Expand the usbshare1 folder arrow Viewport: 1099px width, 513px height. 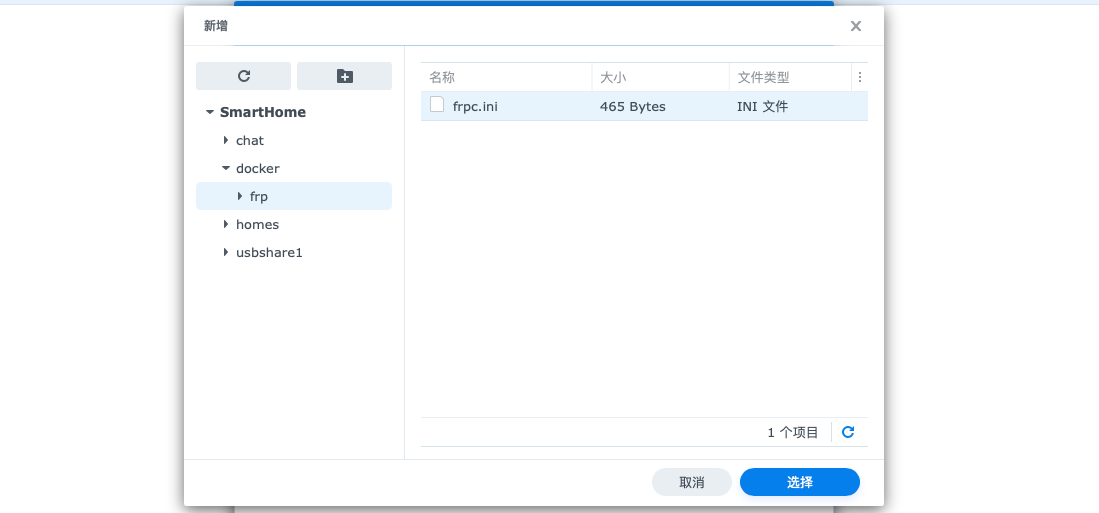226,252
